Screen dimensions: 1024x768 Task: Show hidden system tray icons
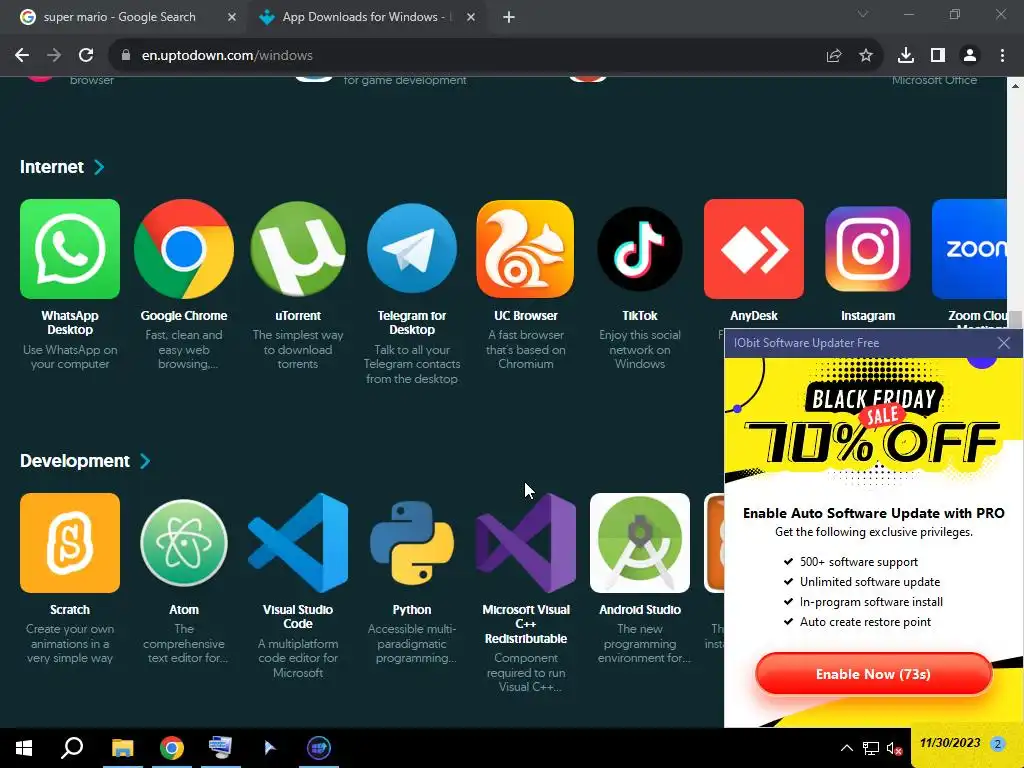(846, 748)
